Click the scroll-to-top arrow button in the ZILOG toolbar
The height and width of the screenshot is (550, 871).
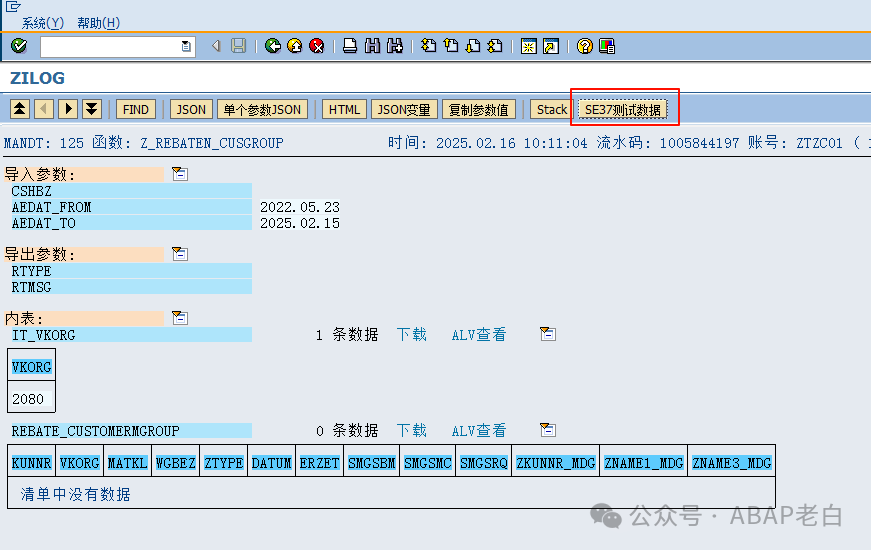(20, 109)
